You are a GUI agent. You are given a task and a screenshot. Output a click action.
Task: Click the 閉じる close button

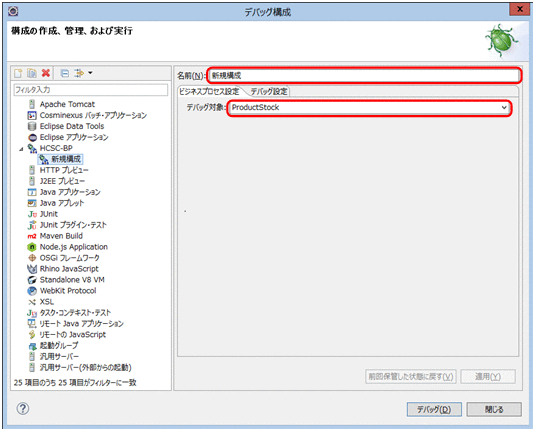point(494,409)
